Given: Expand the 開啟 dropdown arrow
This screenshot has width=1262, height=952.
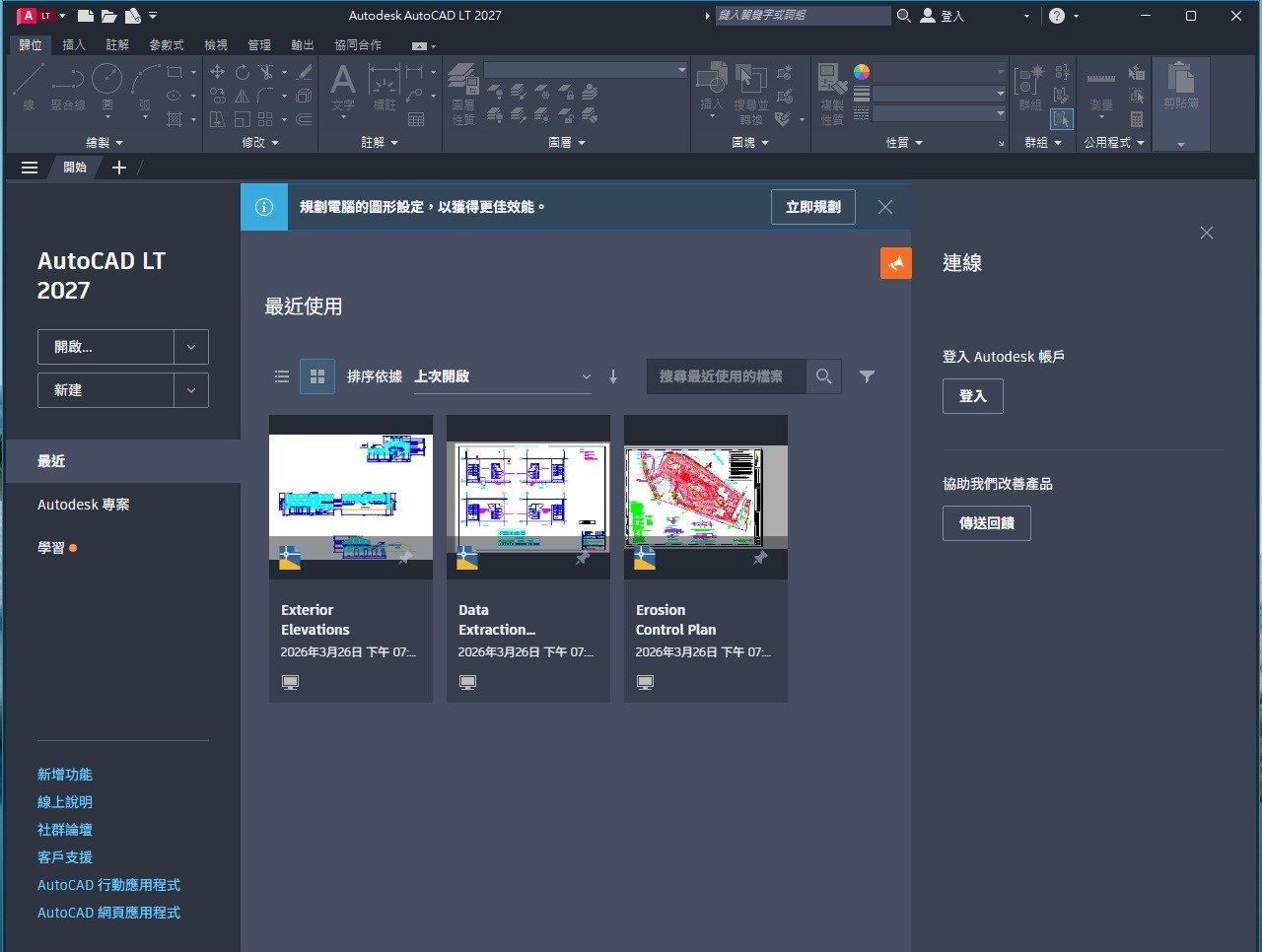Looking at the screenshot, I should pyautogui.click(x=191, y=347).
